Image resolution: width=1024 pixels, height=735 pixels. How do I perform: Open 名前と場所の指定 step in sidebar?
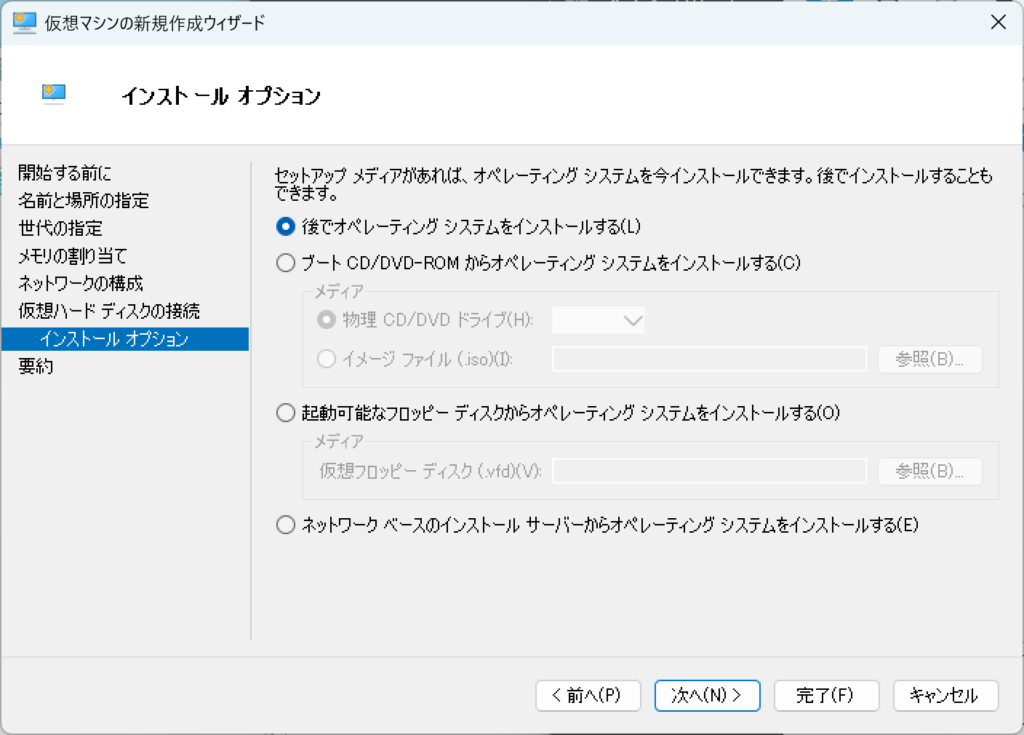point(83,201)
